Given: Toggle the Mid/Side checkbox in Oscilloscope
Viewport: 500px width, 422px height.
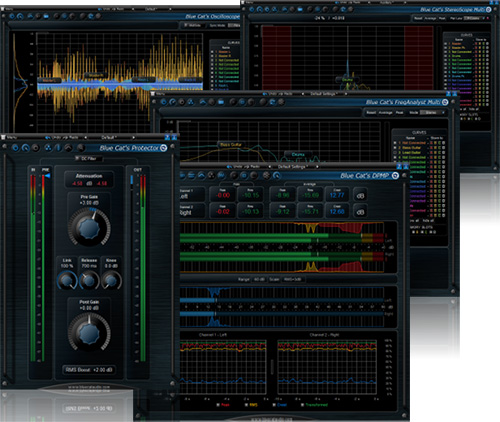Looking at the screenshot, I should coord(186,25).
